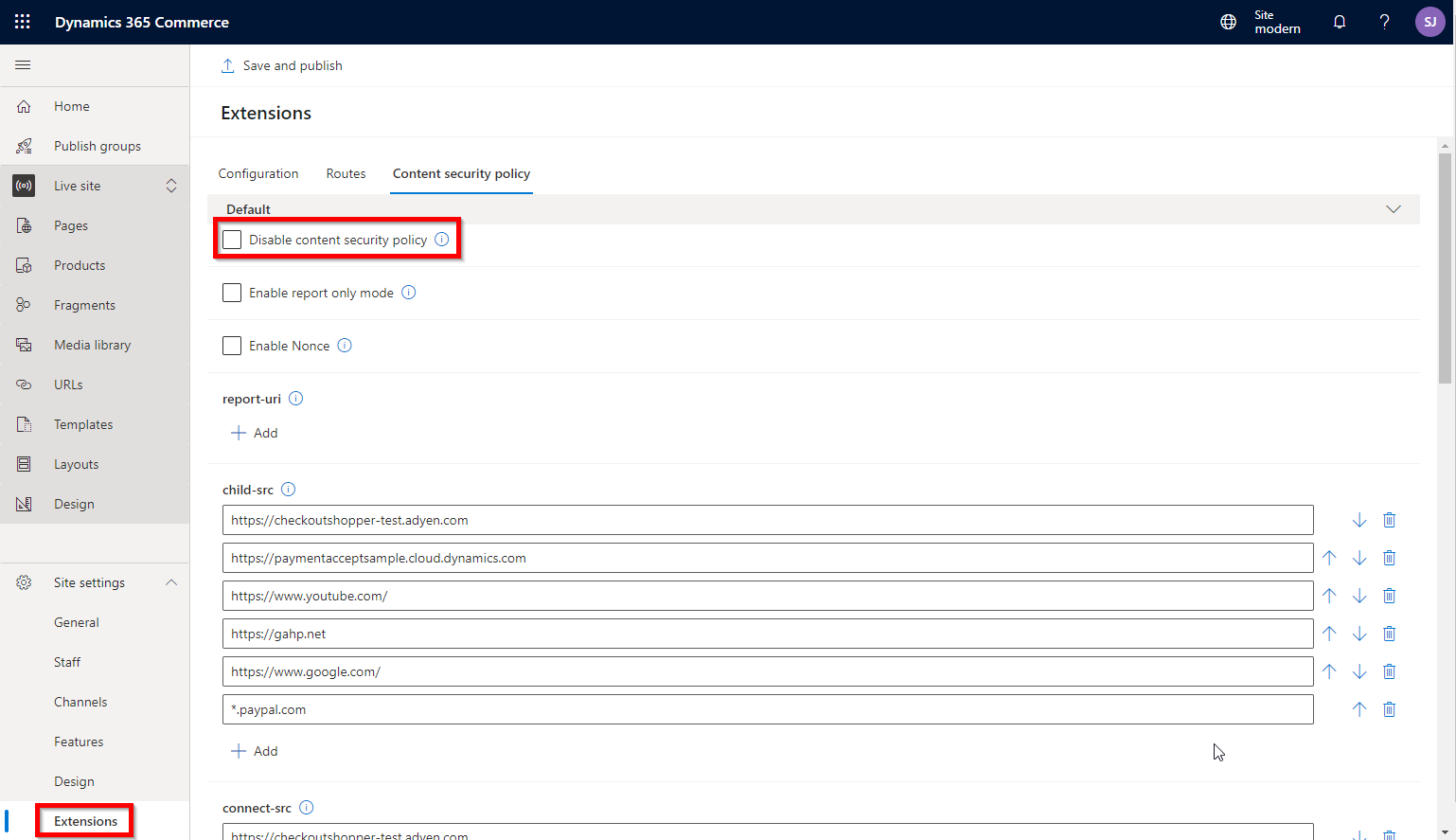The image size is (1456, 840).
Task: Open the Fragments section icon
Action: point(24,304)
